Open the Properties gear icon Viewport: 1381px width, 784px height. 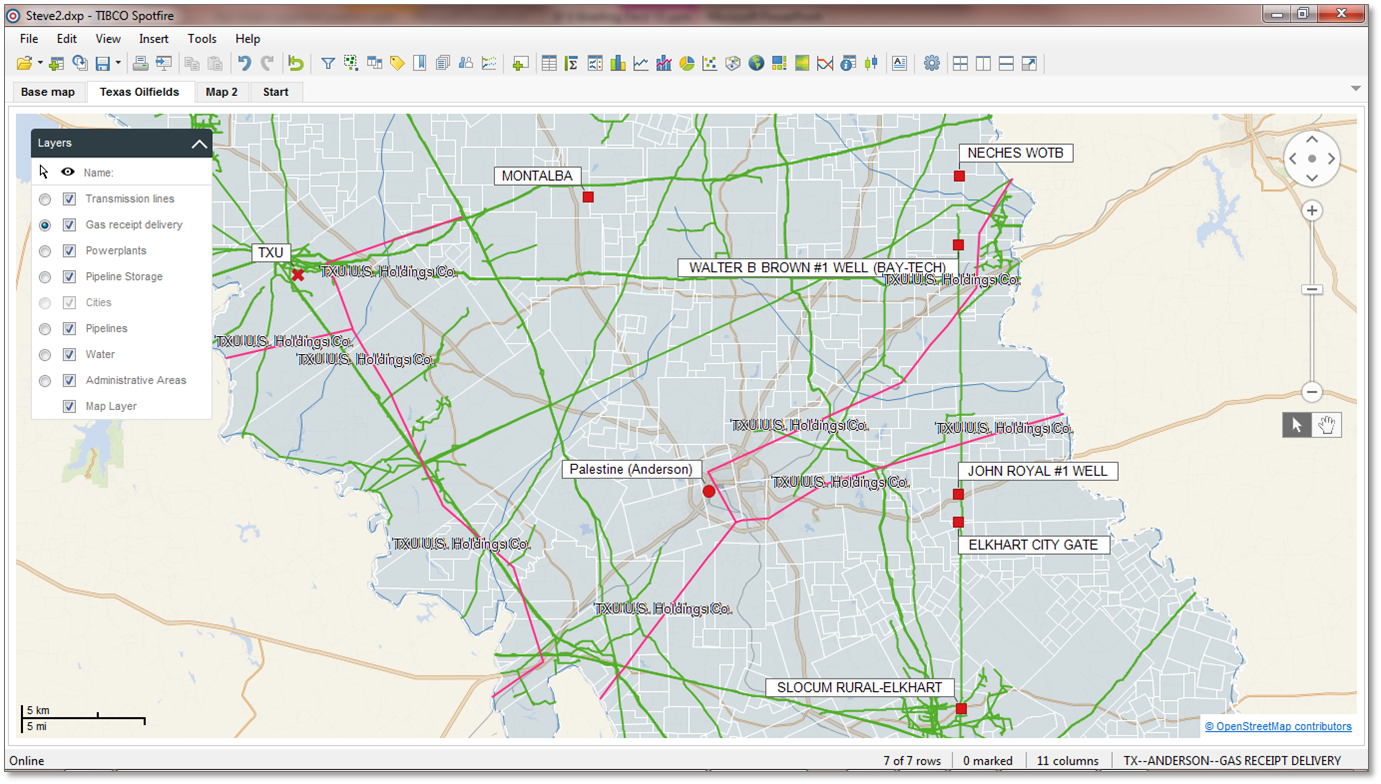click(x=932, y=64)
